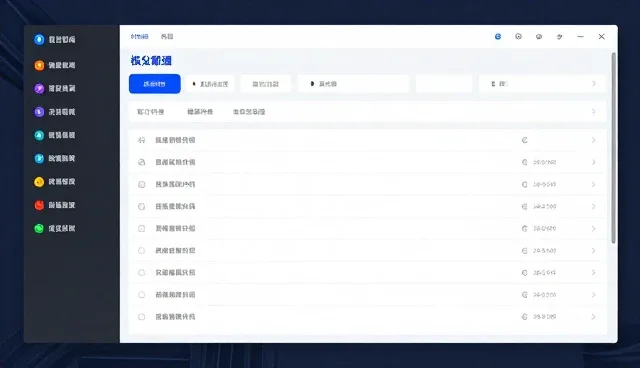Click the clock icon in the third list row
This screenshot has height=368, width=640.
525,184
